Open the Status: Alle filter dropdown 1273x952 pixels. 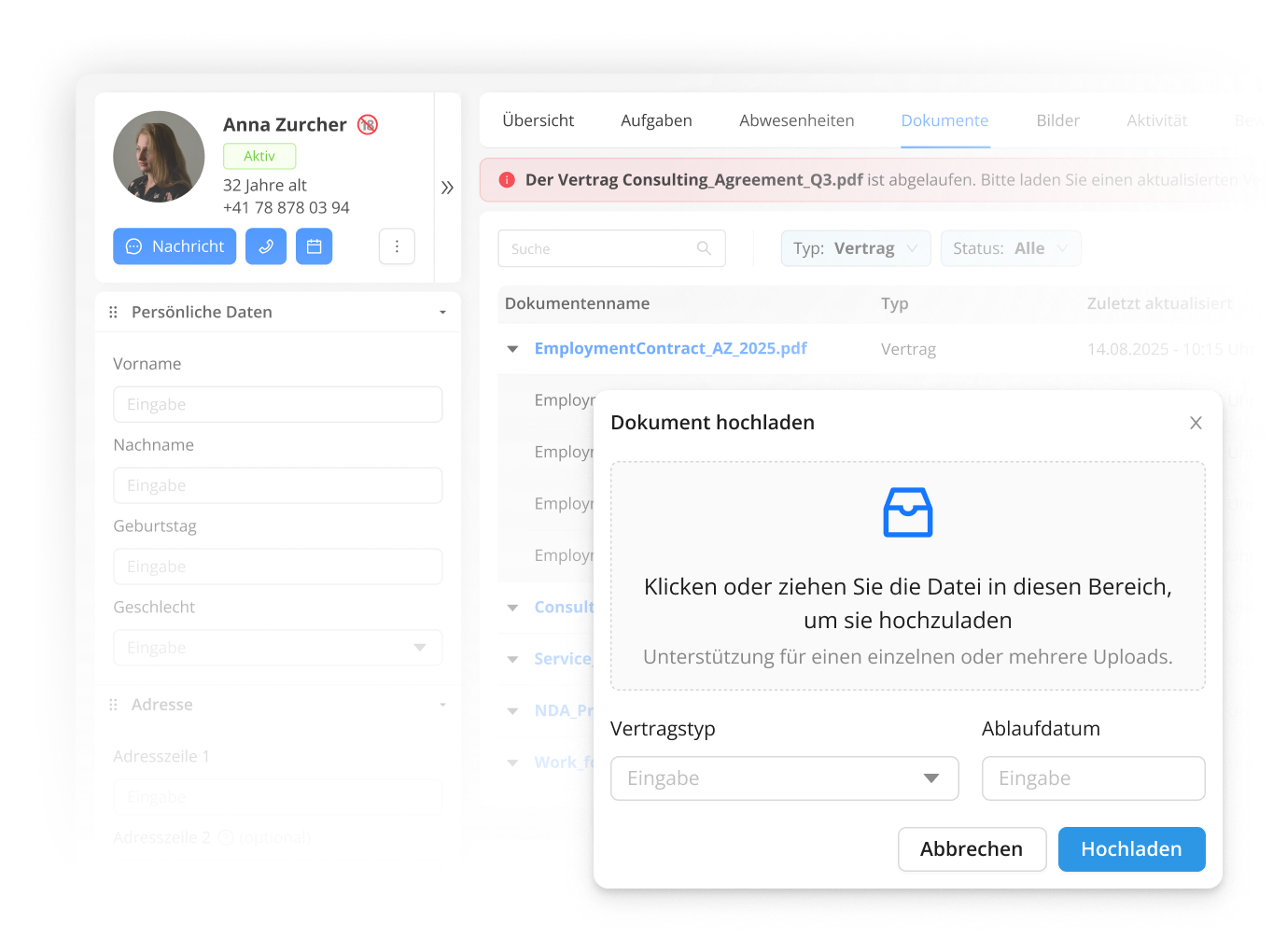click(x=1010, y=248)
